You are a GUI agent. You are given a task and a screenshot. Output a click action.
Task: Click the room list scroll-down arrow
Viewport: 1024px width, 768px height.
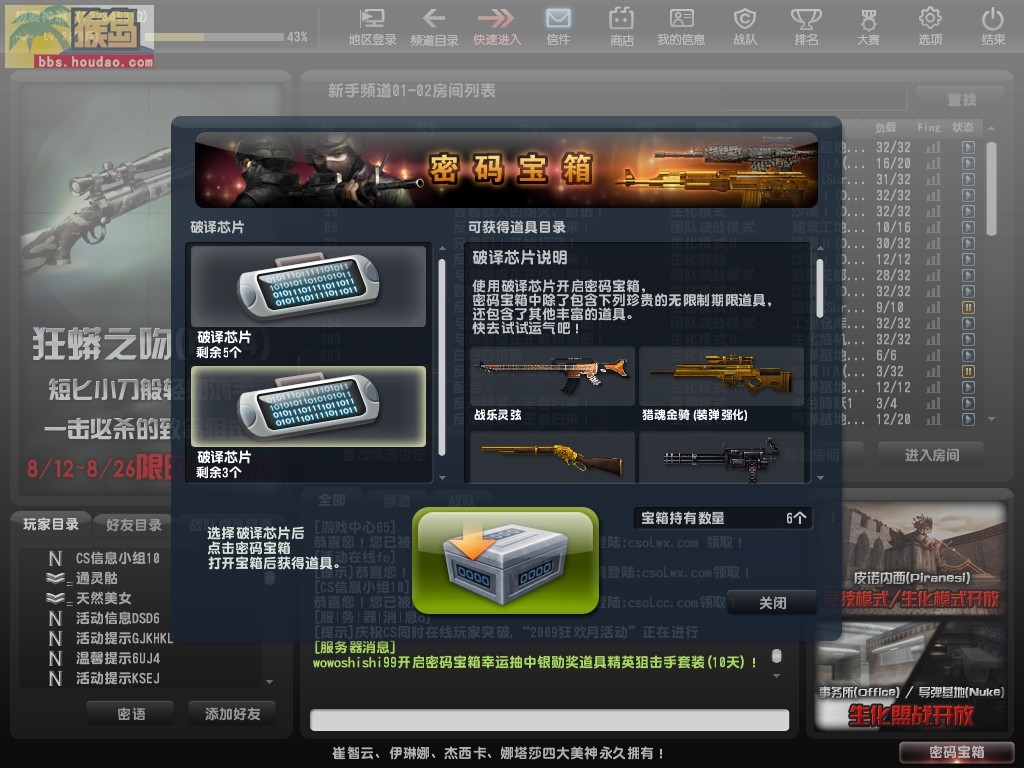pos(991,419)
